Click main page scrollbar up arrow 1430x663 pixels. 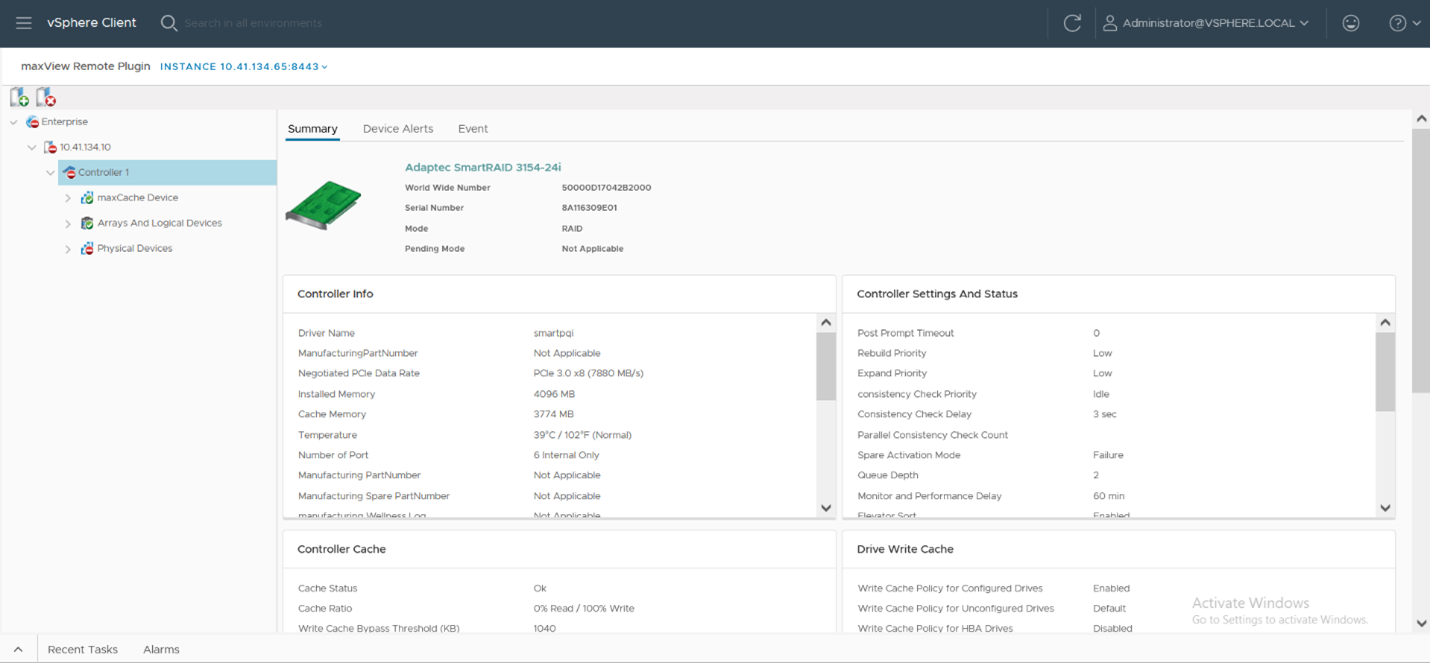coord(1421,119)
